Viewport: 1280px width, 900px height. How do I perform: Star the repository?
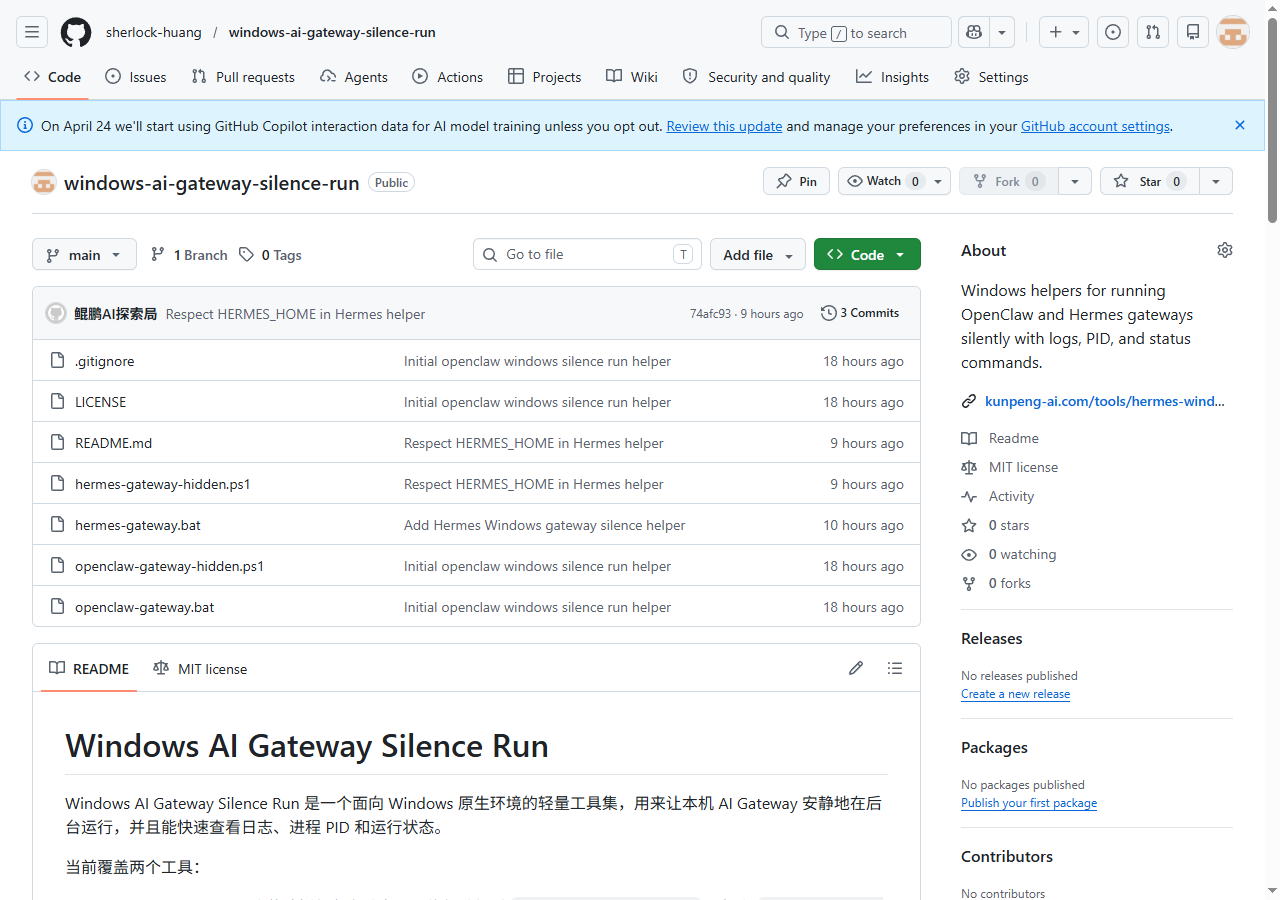[x=1149, y=181]
